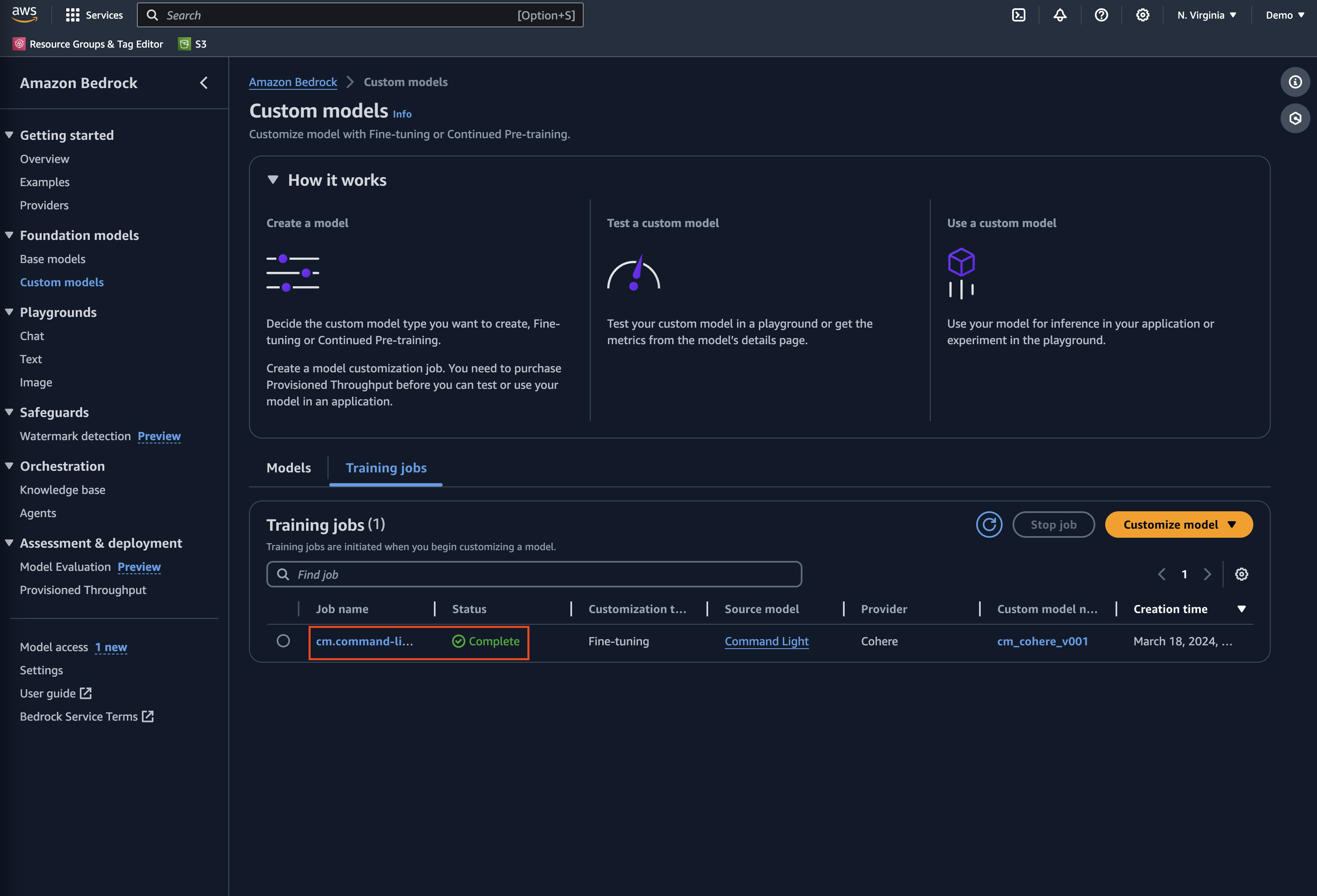The height and width of the screenshot is (896, 1317).
Task: Collapse the How it works section
Action: coord(273,180)
